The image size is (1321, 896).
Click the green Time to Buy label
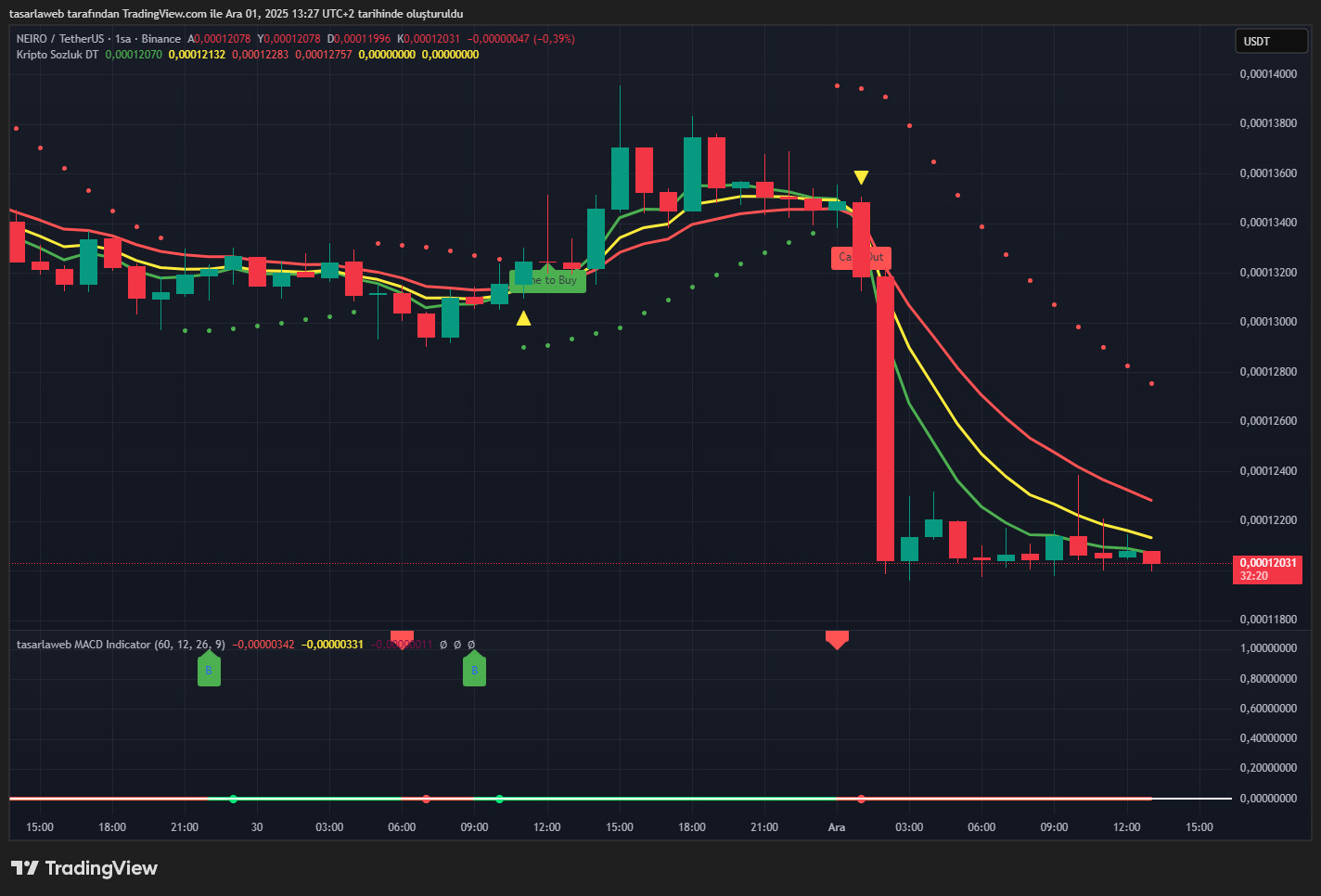click(549, 280)
